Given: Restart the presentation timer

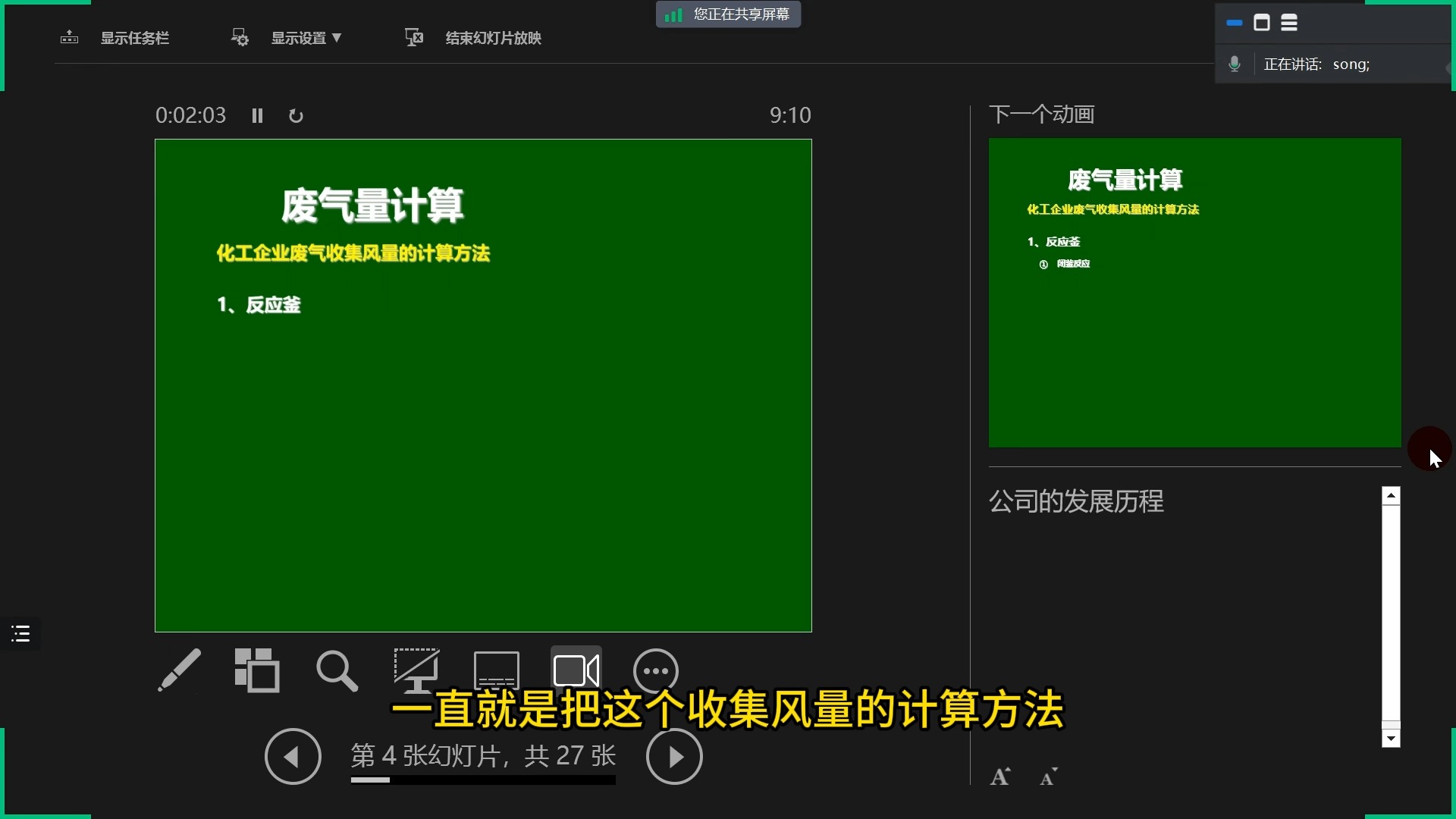Looking at the screenshot, I should click(296, 115).
